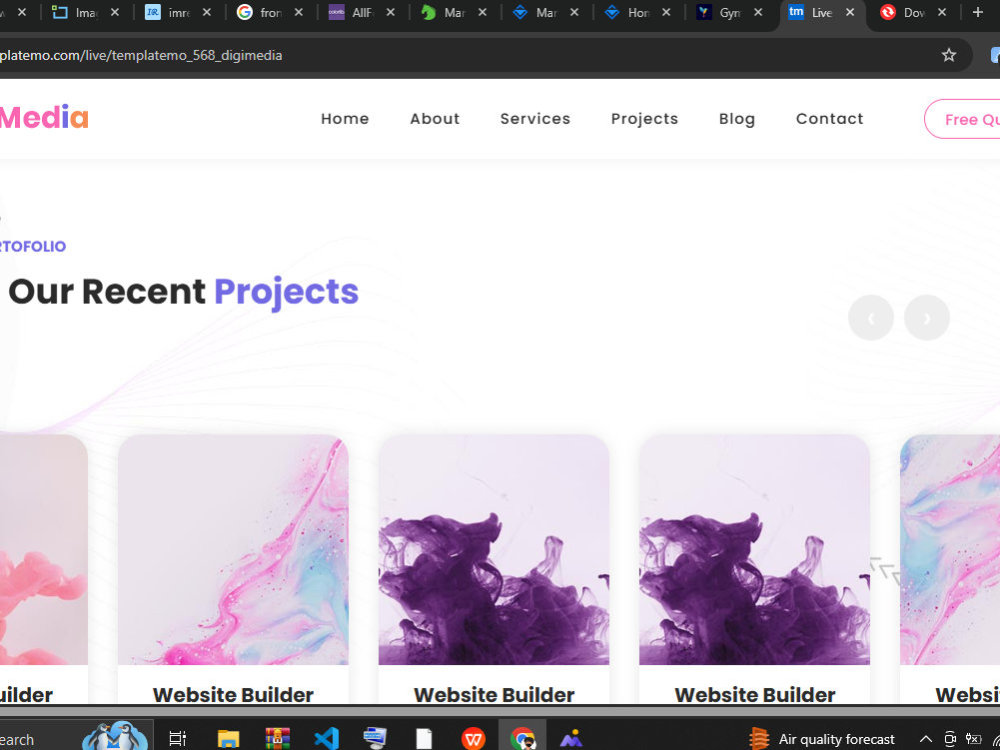Viewport: 1000px width, 750px height.
Task: Open the Projects nav link
Action: (x=645, y=119)
